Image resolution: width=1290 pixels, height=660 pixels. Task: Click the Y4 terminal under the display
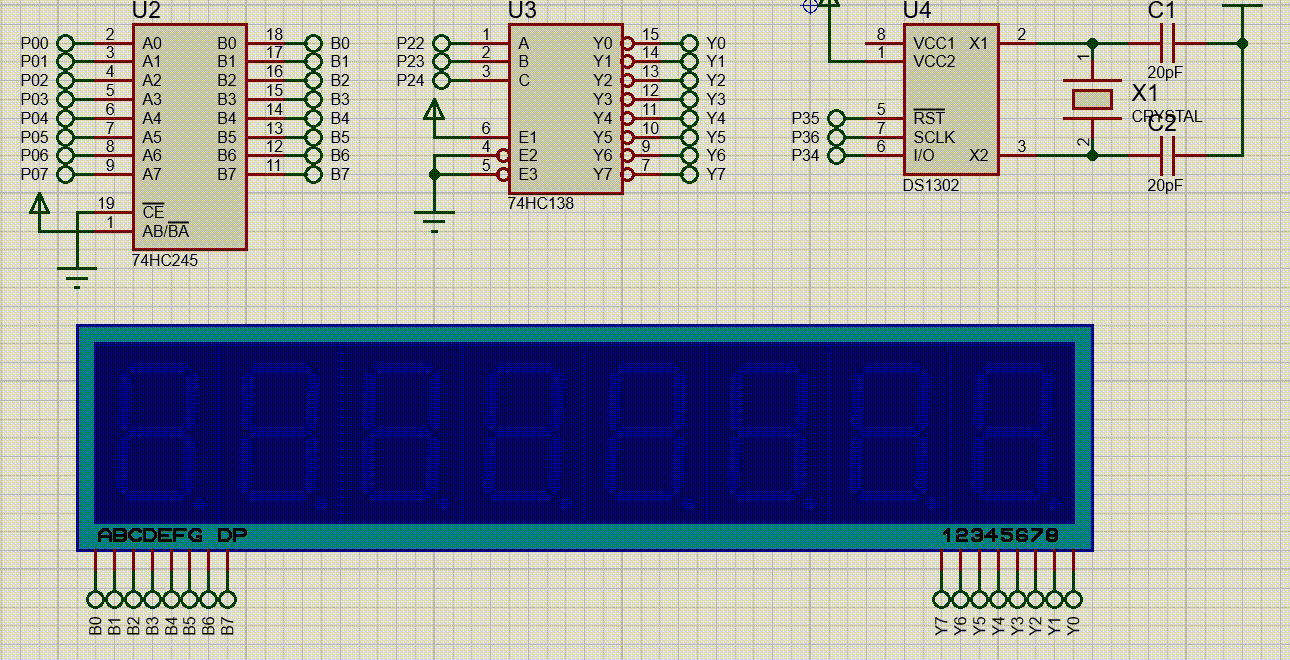[x=998, y=599]
